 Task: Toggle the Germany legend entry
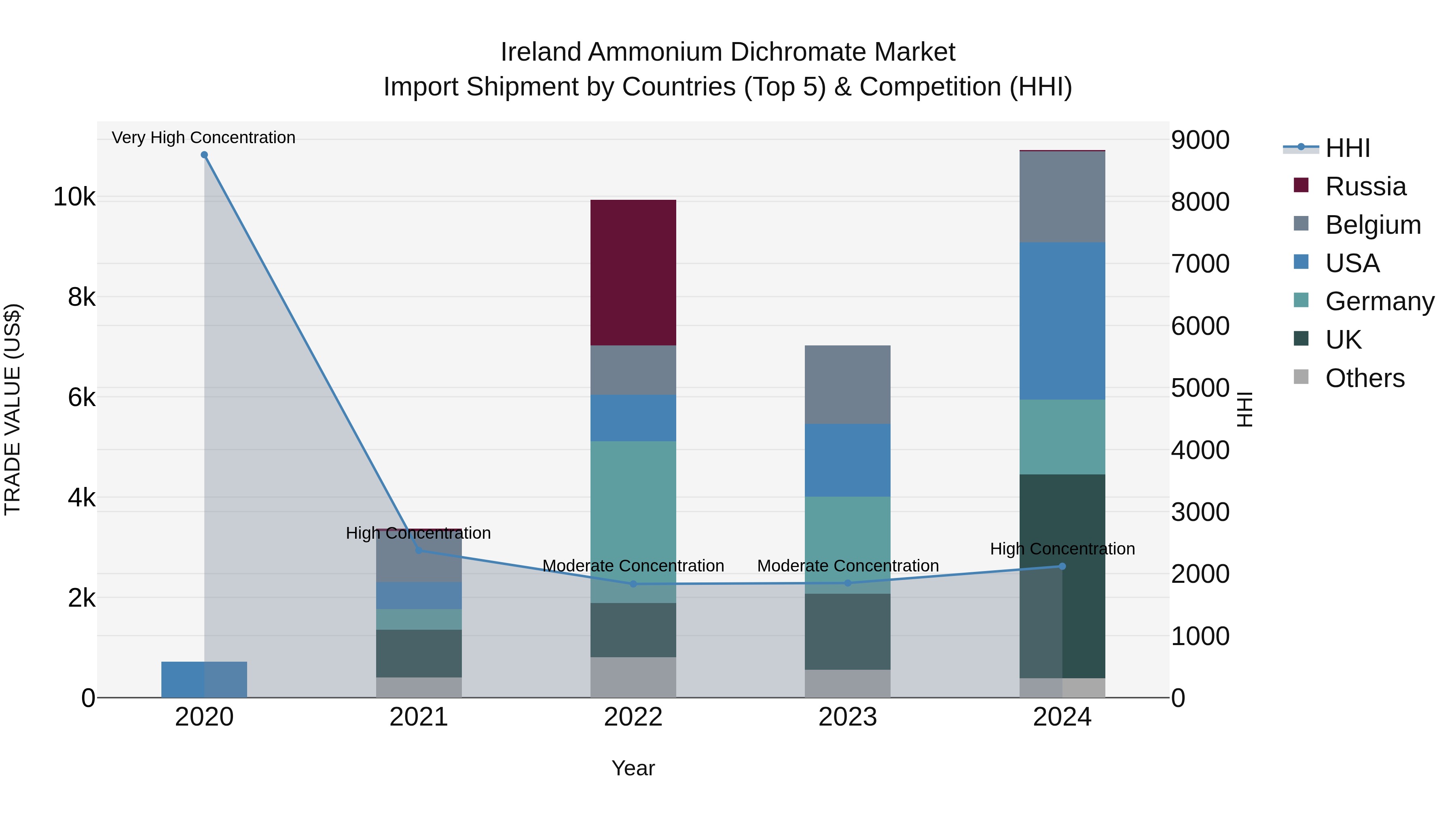pos(1365,301)
